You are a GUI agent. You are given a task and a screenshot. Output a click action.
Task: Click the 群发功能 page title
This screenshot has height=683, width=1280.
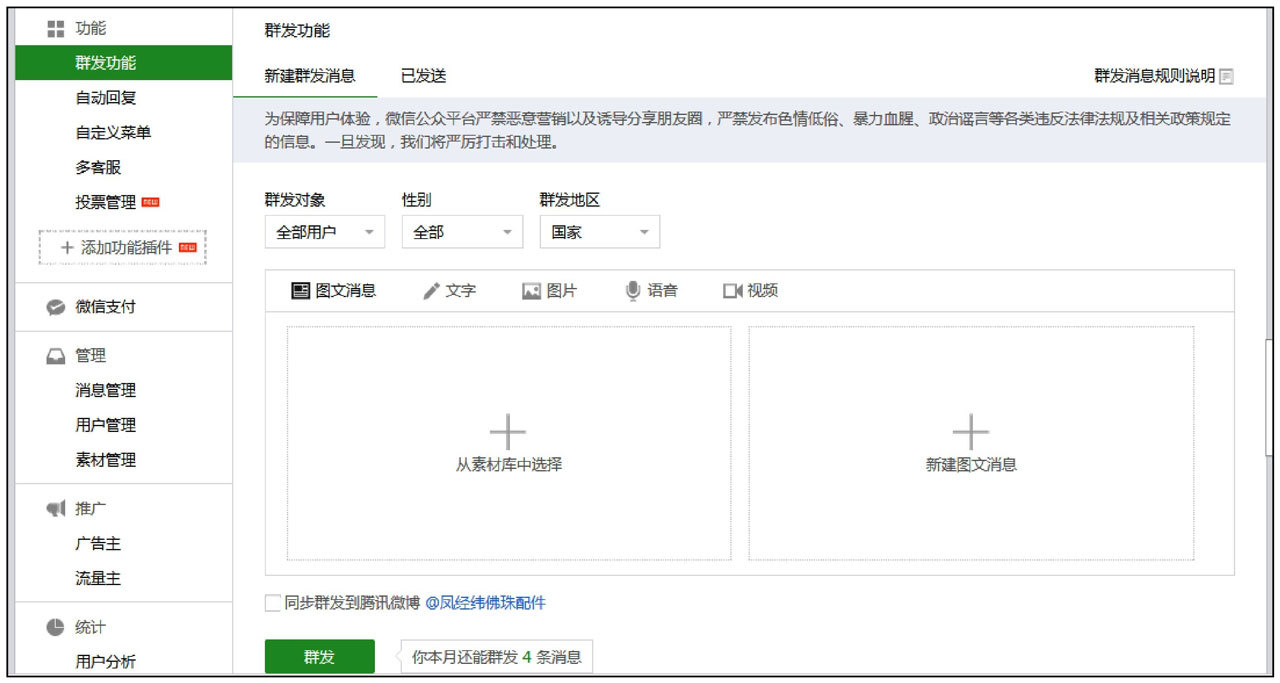coord(297,31)
